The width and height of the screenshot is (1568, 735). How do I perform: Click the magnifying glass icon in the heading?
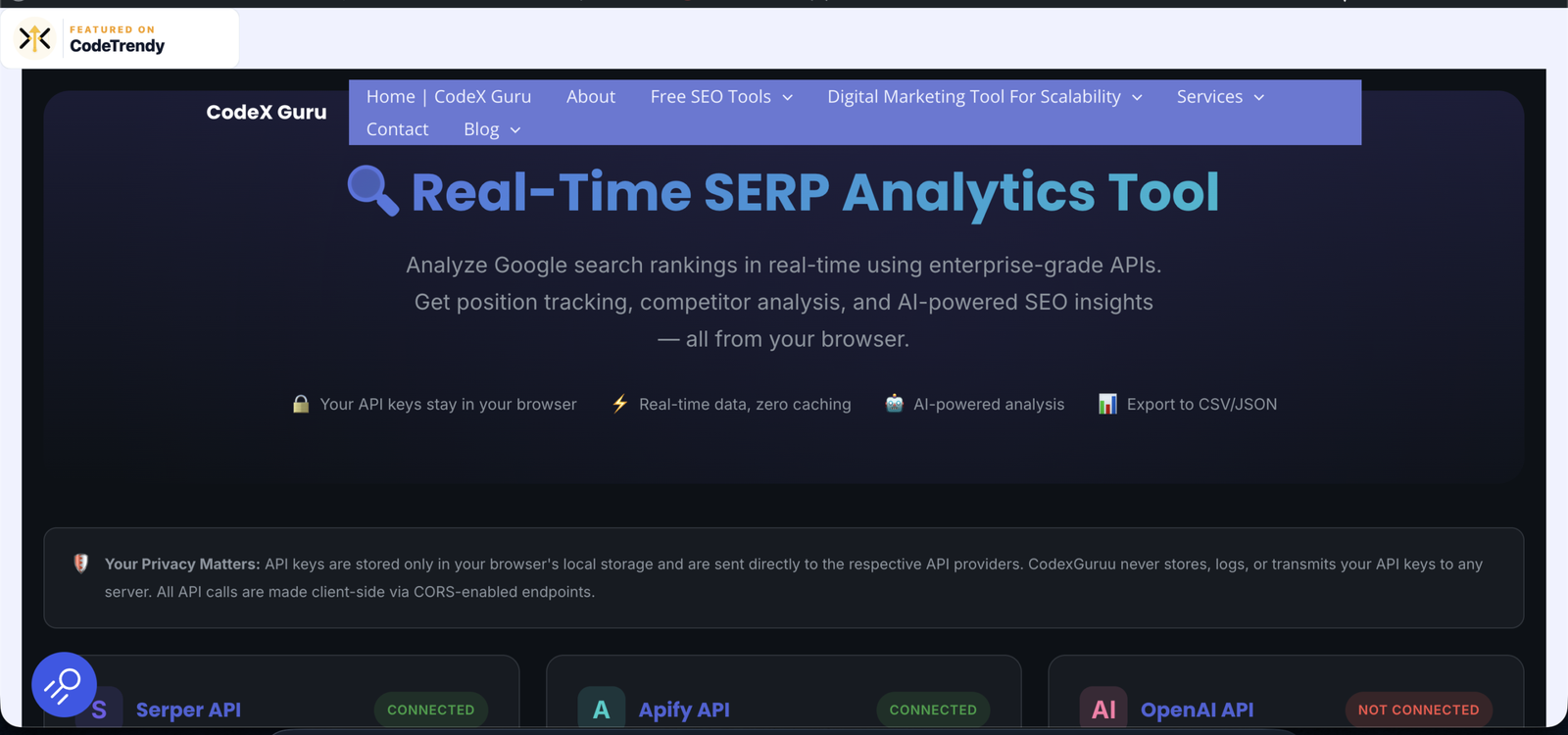373,191
